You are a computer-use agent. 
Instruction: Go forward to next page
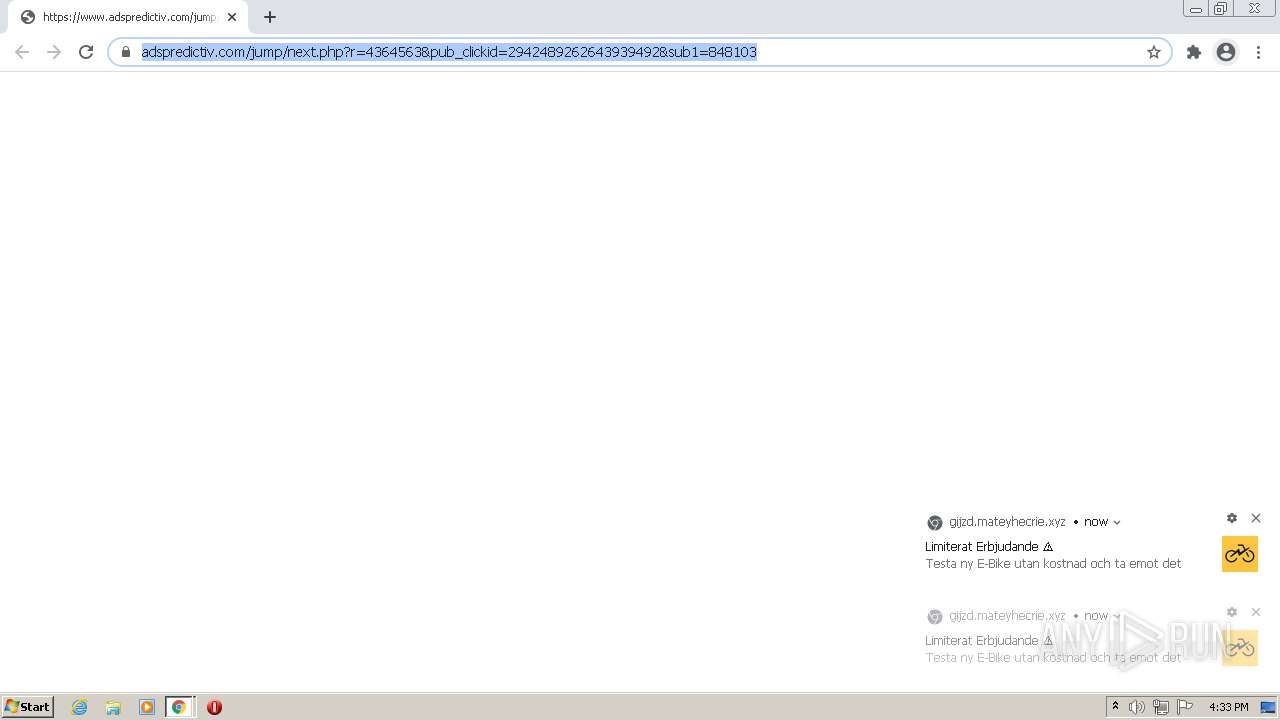(x=54, y=52)
